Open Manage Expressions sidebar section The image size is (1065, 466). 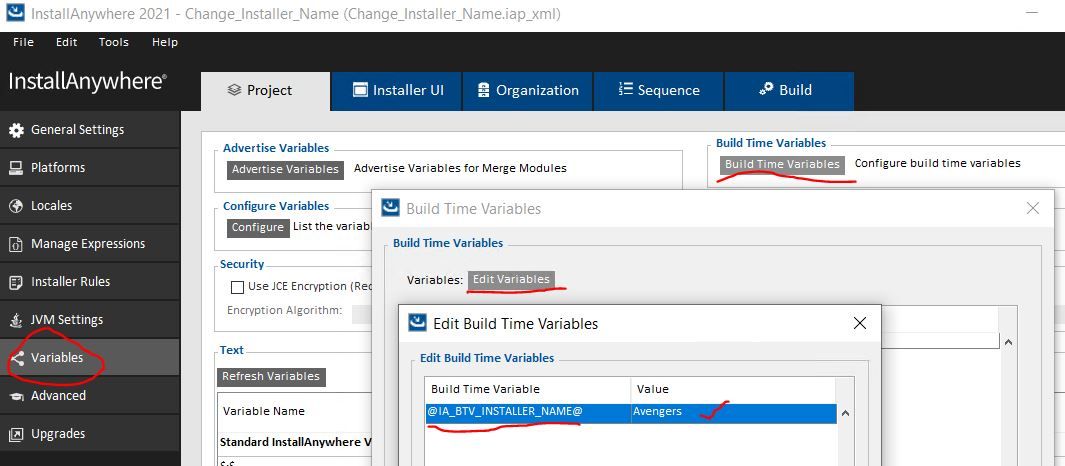pos(90,244)
